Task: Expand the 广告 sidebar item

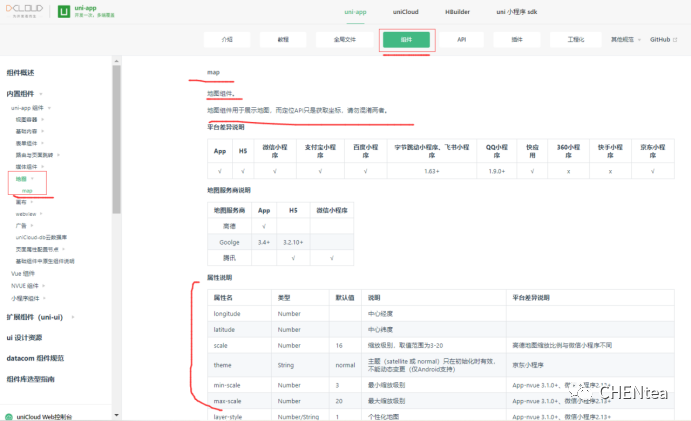Action: click(24, 226)
